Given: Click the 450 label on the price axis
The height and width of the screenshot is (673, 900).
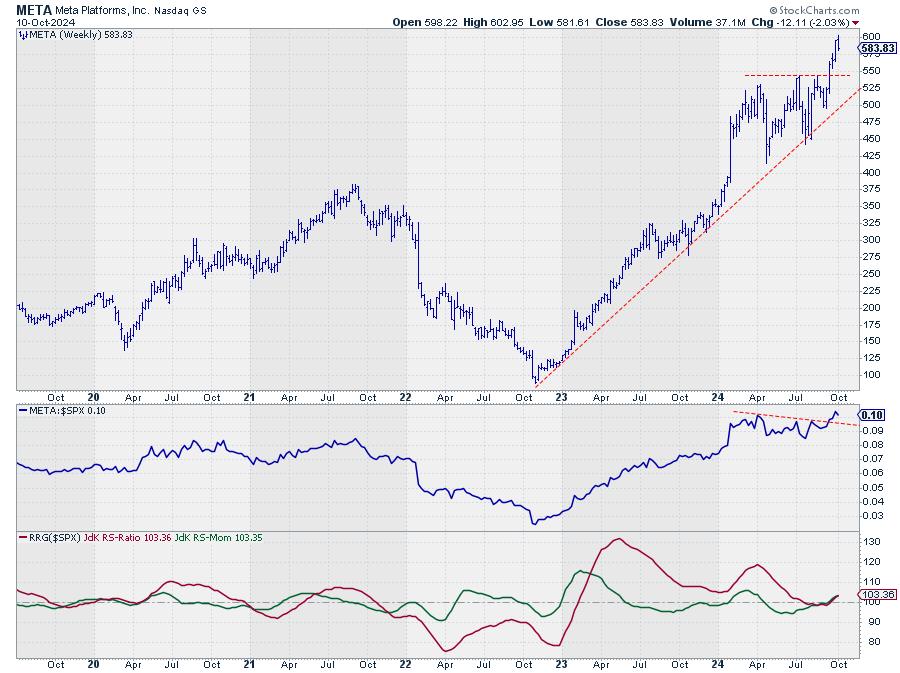Looking at the screenshot, I should 871,138.
